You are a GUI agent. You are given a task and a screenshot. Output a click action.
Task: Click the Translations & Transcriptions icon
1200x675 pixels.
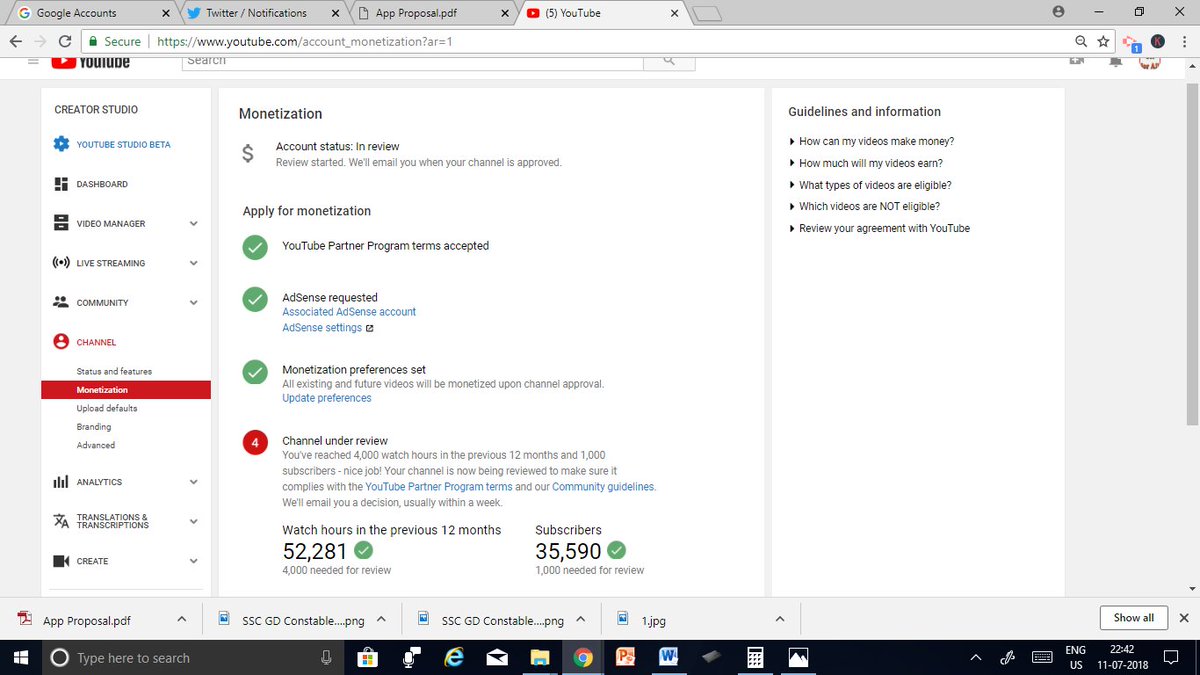pos(61,521)
